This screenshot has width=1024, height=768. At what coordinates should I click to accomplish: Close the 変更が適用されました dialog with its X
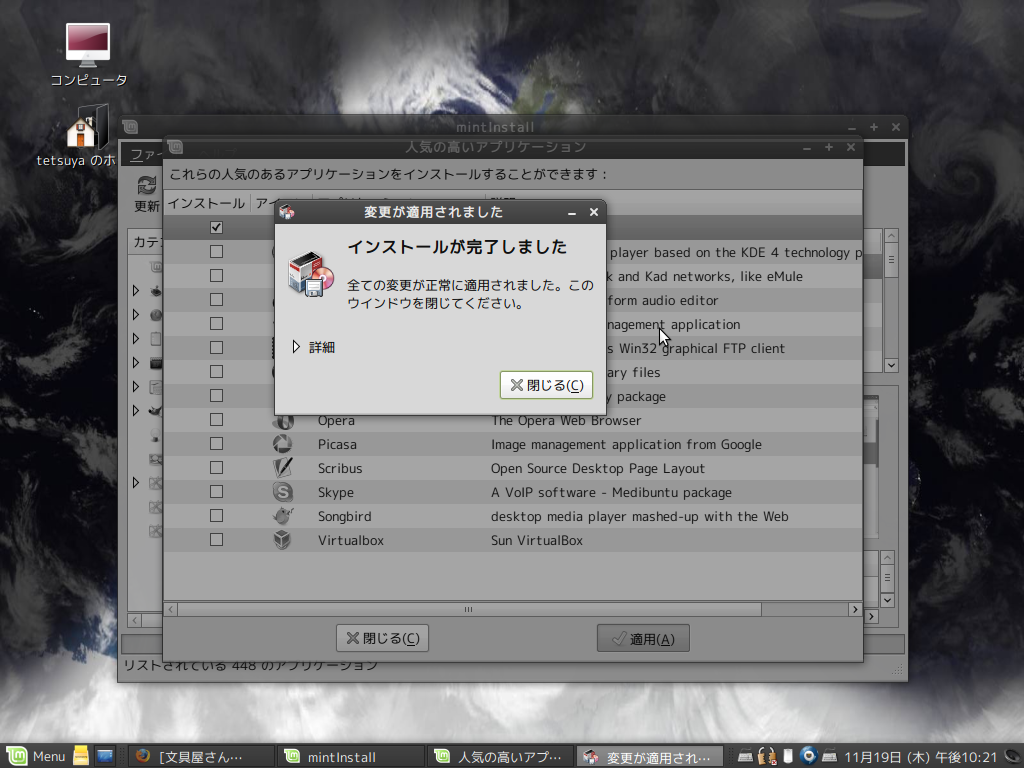click(594, 212)
